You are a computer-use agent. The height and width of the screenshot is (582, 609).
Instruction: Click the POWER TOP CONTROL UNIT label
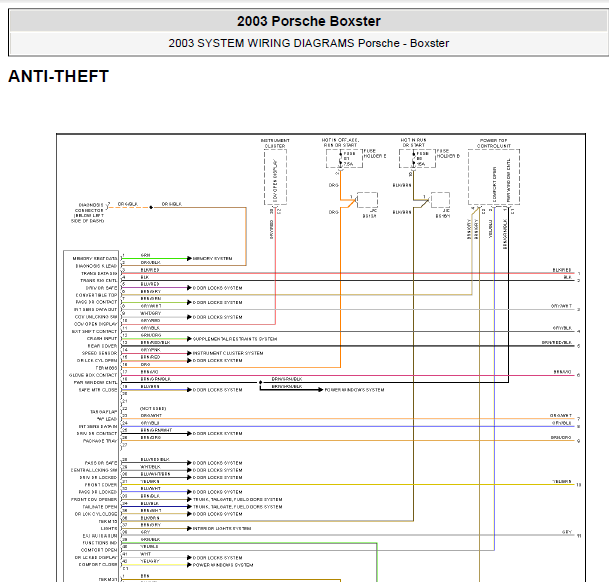tap(494, 143)
